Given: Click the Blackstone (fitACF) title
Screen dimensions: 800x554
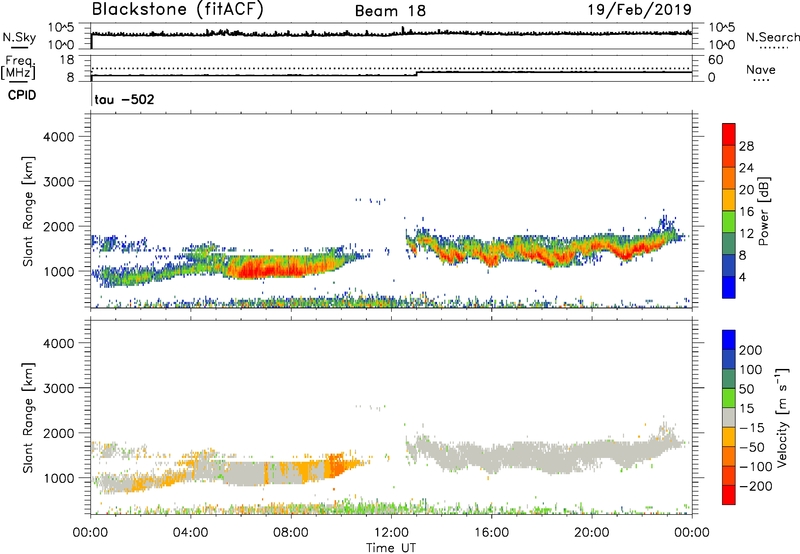Looking at the screenshot, I should coord(178,10).
